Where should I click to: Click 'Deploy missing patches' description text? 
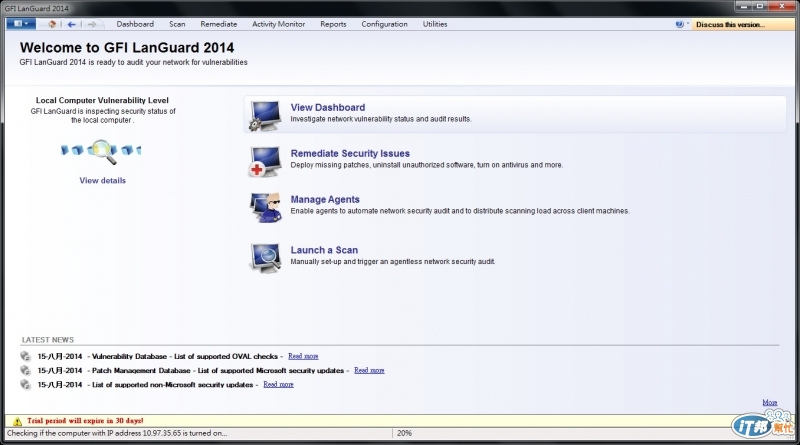click(427, 165)
